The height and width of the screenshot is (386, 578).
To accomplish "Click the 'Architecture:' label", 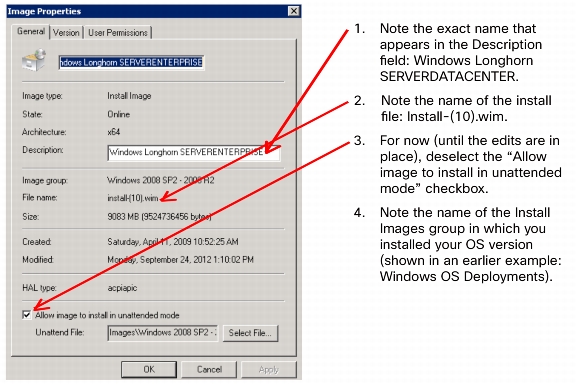I will coord(44,132).
